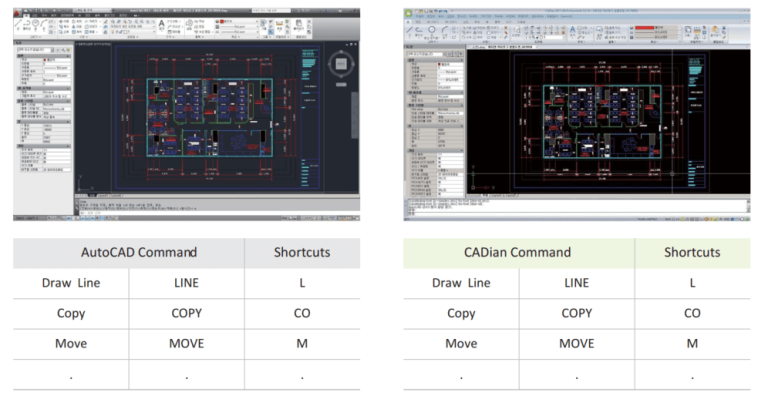The image size is (768, 396).
Task: Click 'Move' cell in CADian table
Action: point(461,344)
